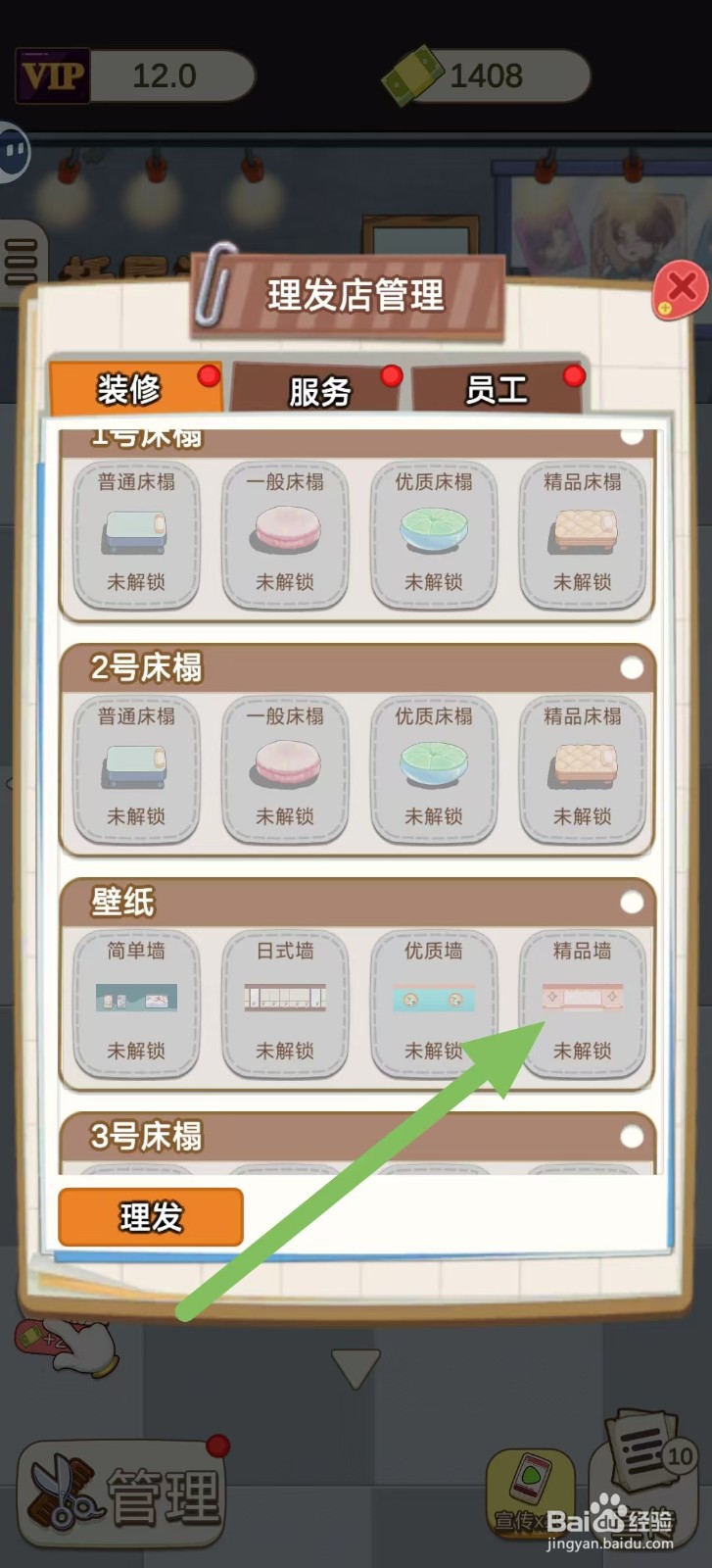This screenshot has height=1568, width=712.
Task: Toggle the 3号床榻 section circle
Action: tap(632, 1136)
